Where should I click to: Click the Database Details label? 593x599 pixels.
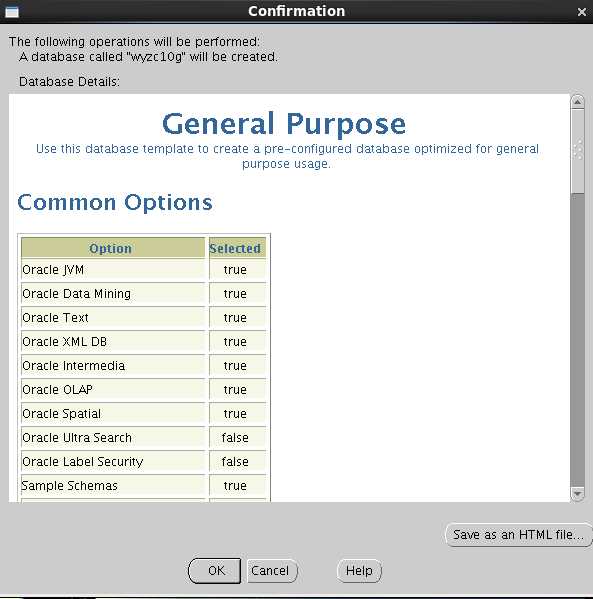(69, 82)
